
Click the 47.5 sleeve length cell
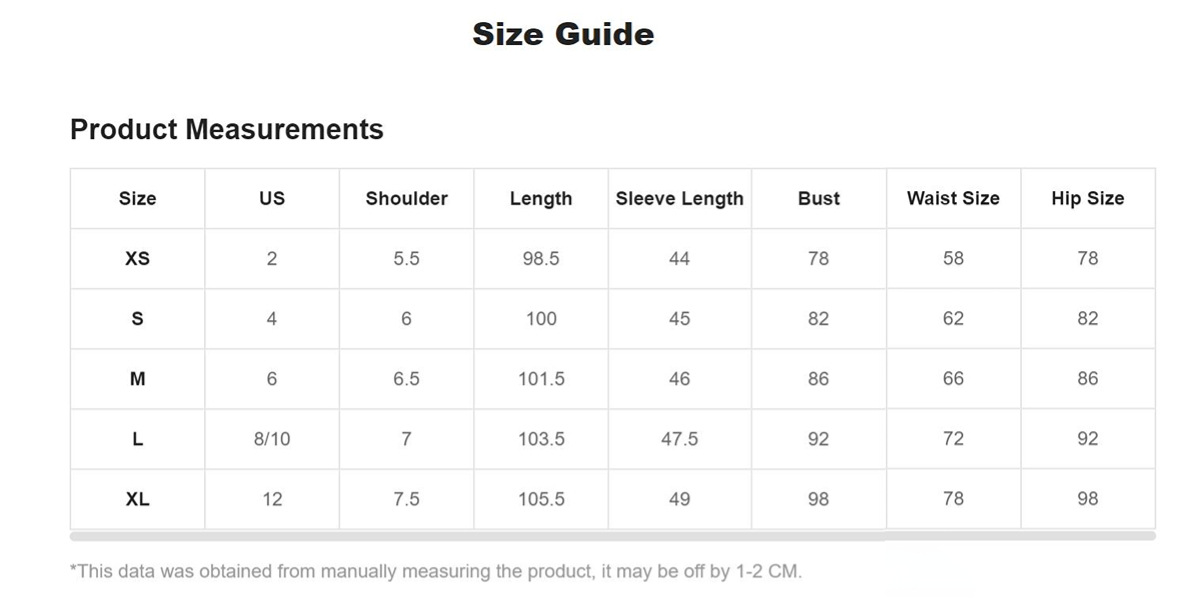coord(679,438)
